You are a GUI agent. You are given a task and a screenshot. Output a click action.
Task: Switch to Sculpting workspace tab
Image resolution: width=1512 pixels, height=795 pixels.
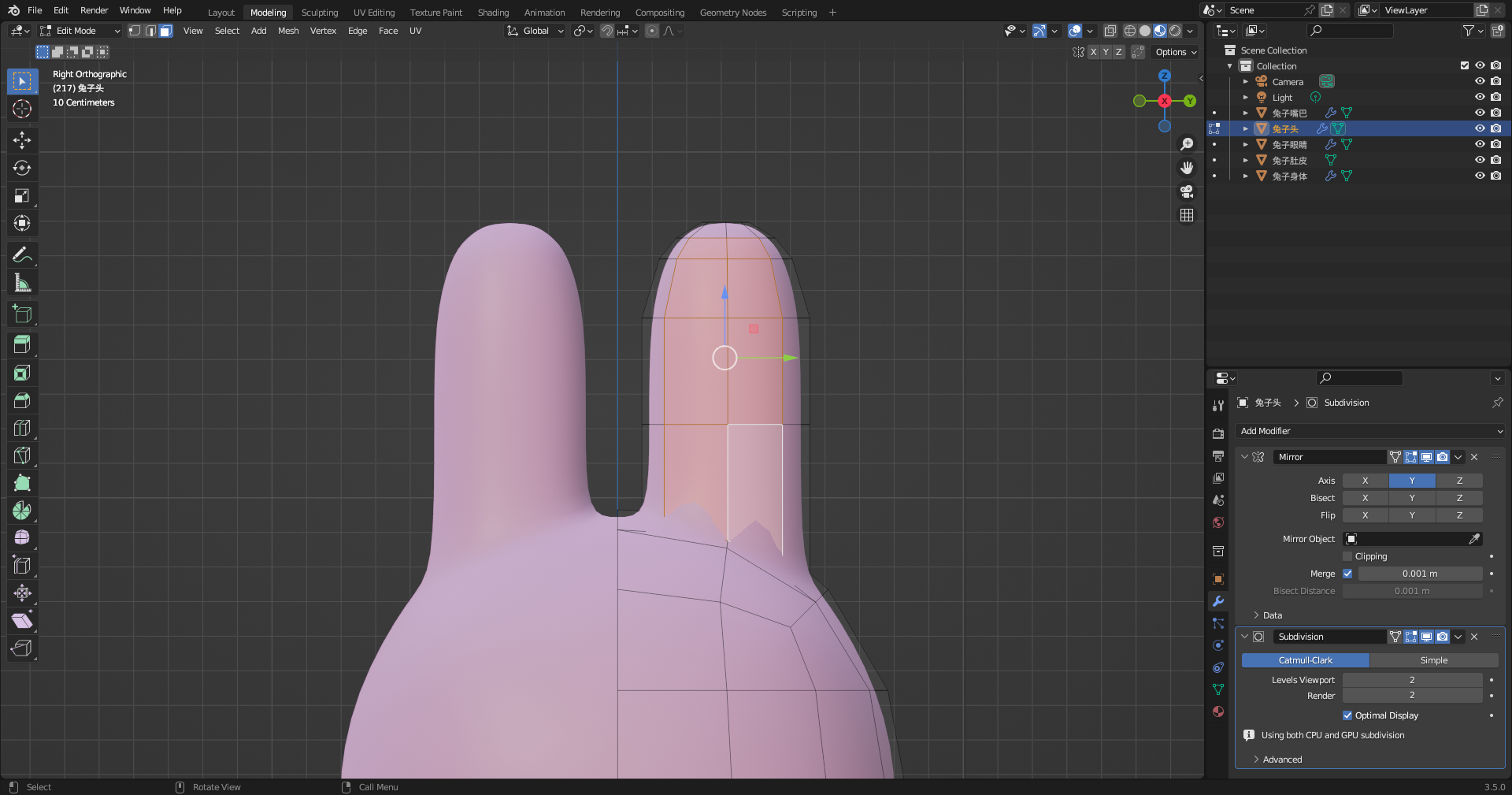coord(320,13)
